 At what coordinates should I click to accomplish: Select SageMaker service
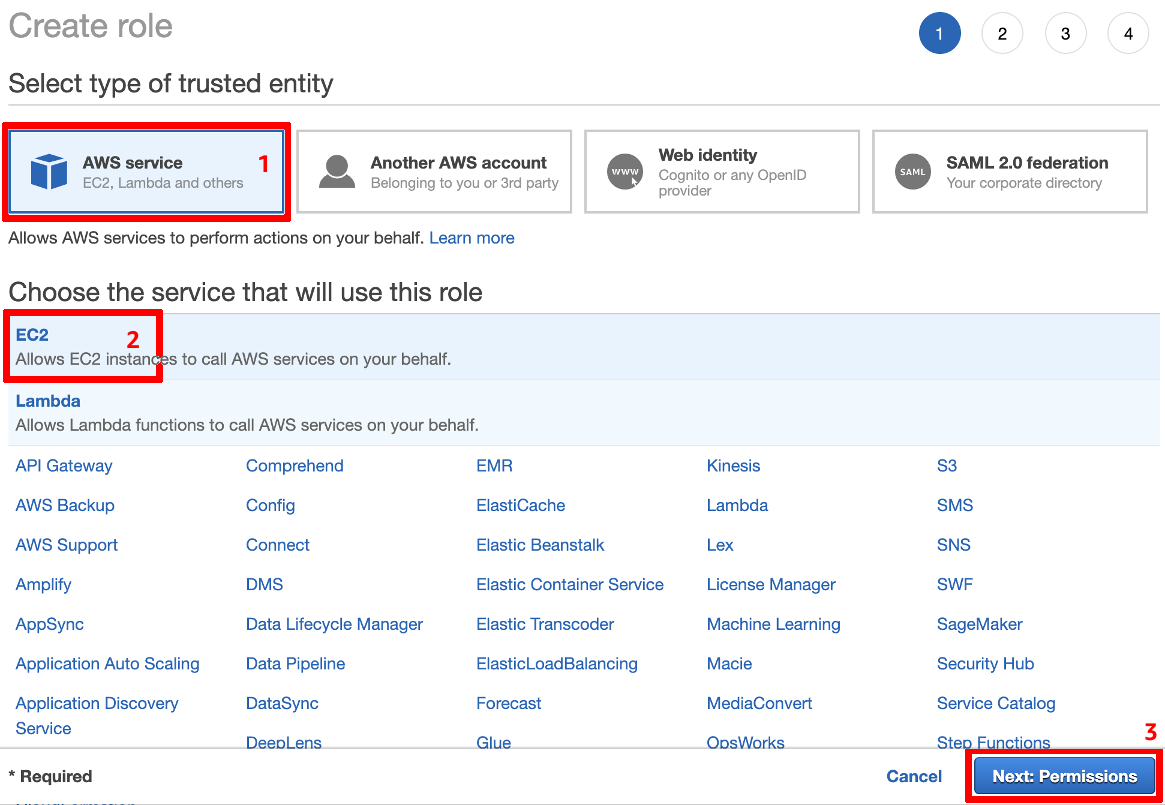pyautogui.click(x=980, y=624)
